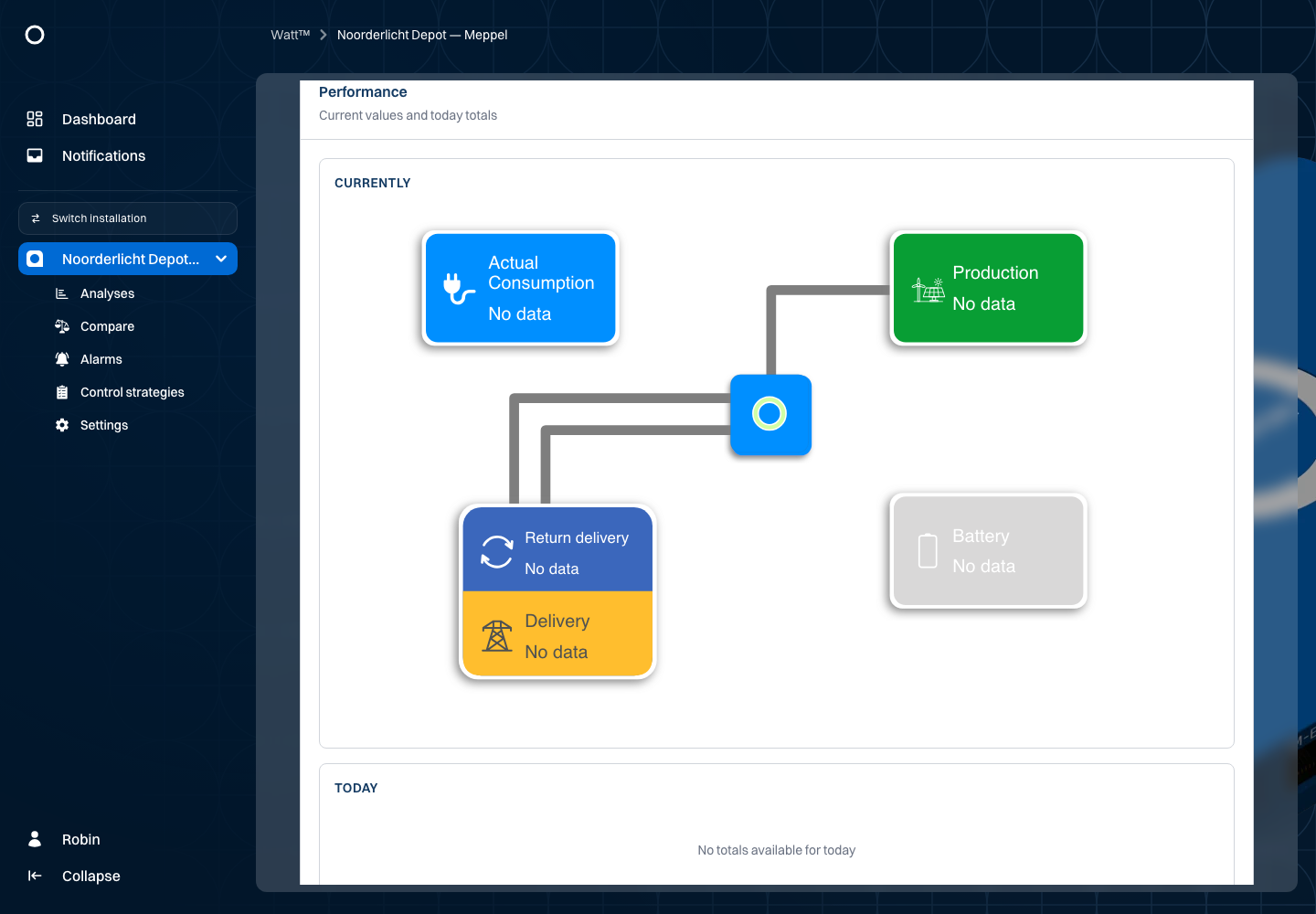
Task: Click the Settings gear icon
Action: click(x=62, y=425)
